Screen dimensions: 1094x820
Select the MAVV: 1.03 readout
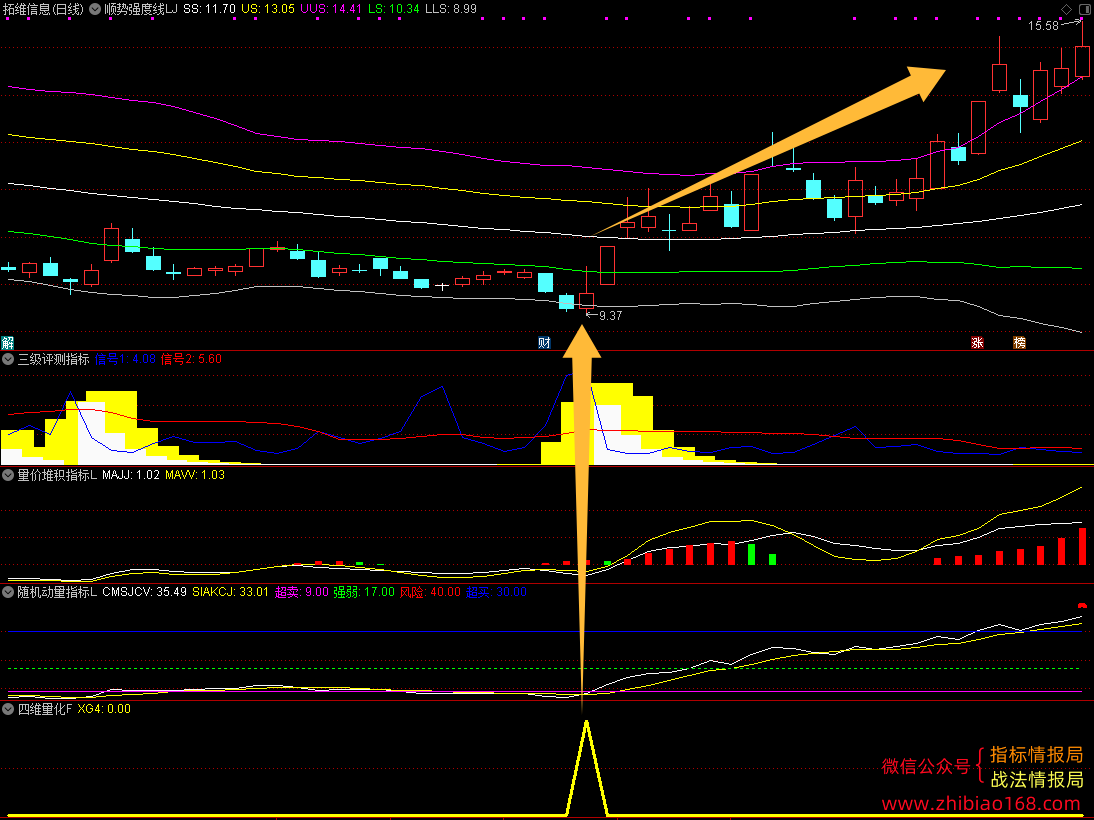pos(195,475)
